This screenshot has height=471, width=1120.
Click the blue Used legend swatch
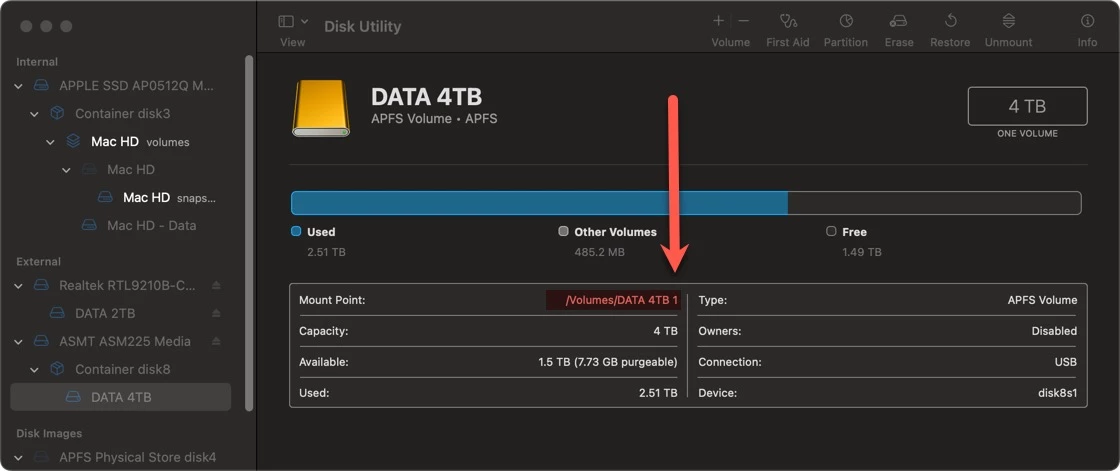pos(296,232)
